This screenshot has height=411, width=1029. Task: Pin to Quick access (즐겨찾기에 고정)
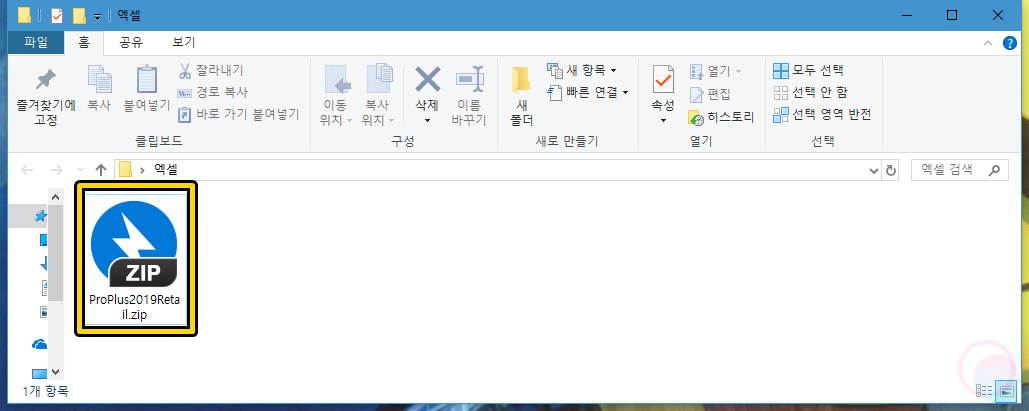(46, 97)
